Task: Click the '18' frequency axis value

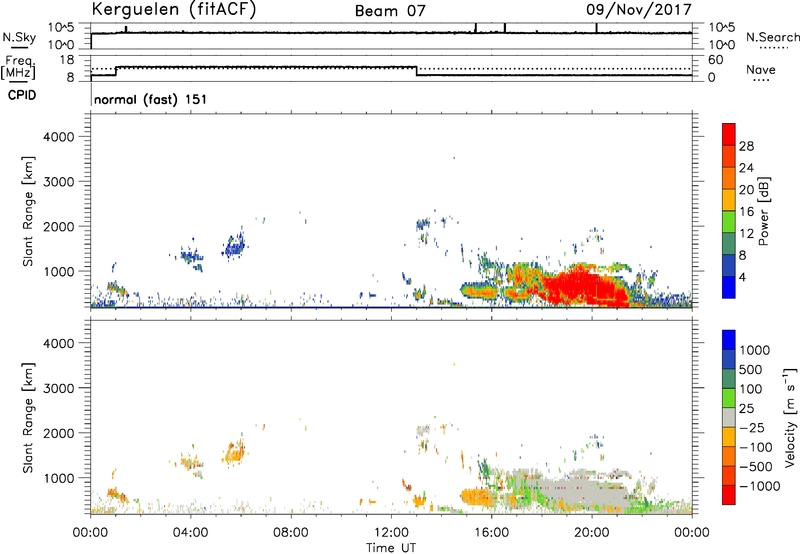Action: pos(67,60)
